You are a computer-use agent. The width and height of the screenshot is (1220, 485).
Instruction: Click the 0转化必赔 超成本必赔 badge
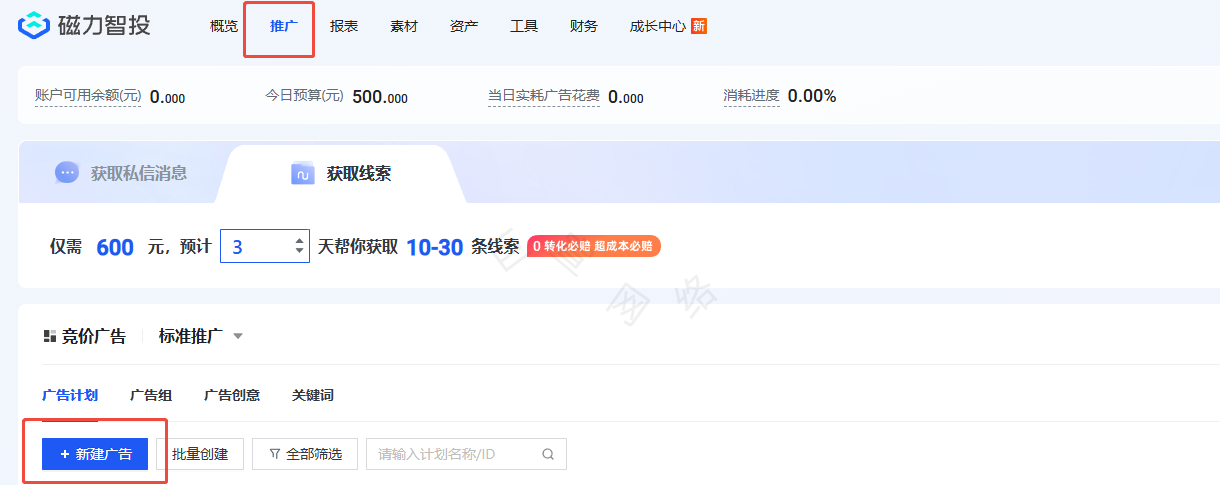[x=593, y=246]
